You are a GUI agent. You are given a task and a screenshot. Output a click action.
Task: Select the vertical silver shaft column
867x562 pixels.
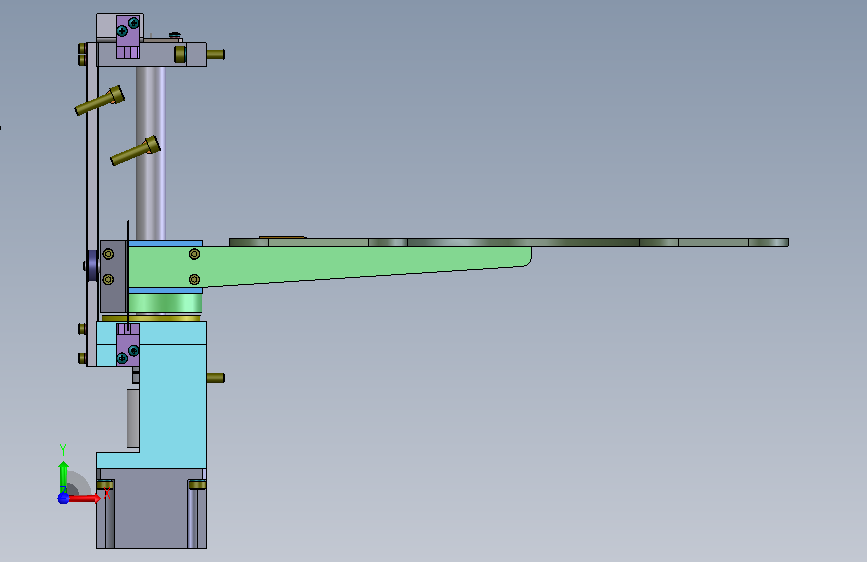click(x=150, y=152)
